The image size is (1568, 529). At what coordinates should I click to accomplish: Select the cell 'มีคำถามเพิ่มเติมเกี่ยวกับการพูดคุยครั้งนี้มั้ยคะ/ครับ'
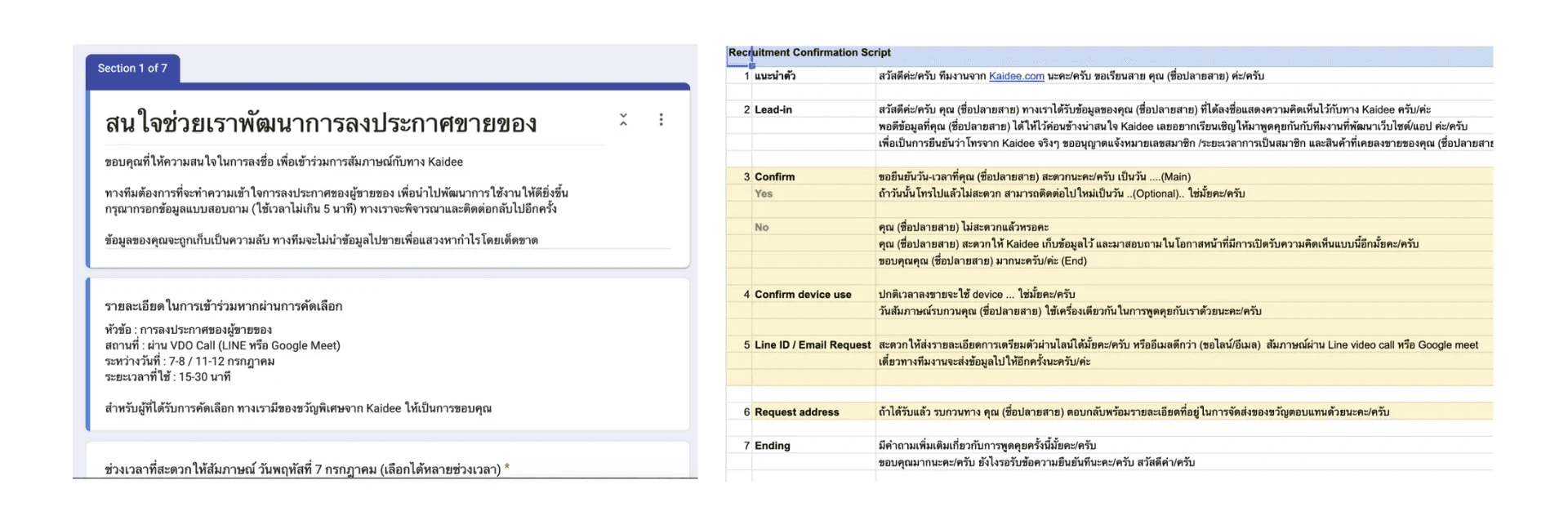point(987,445)
